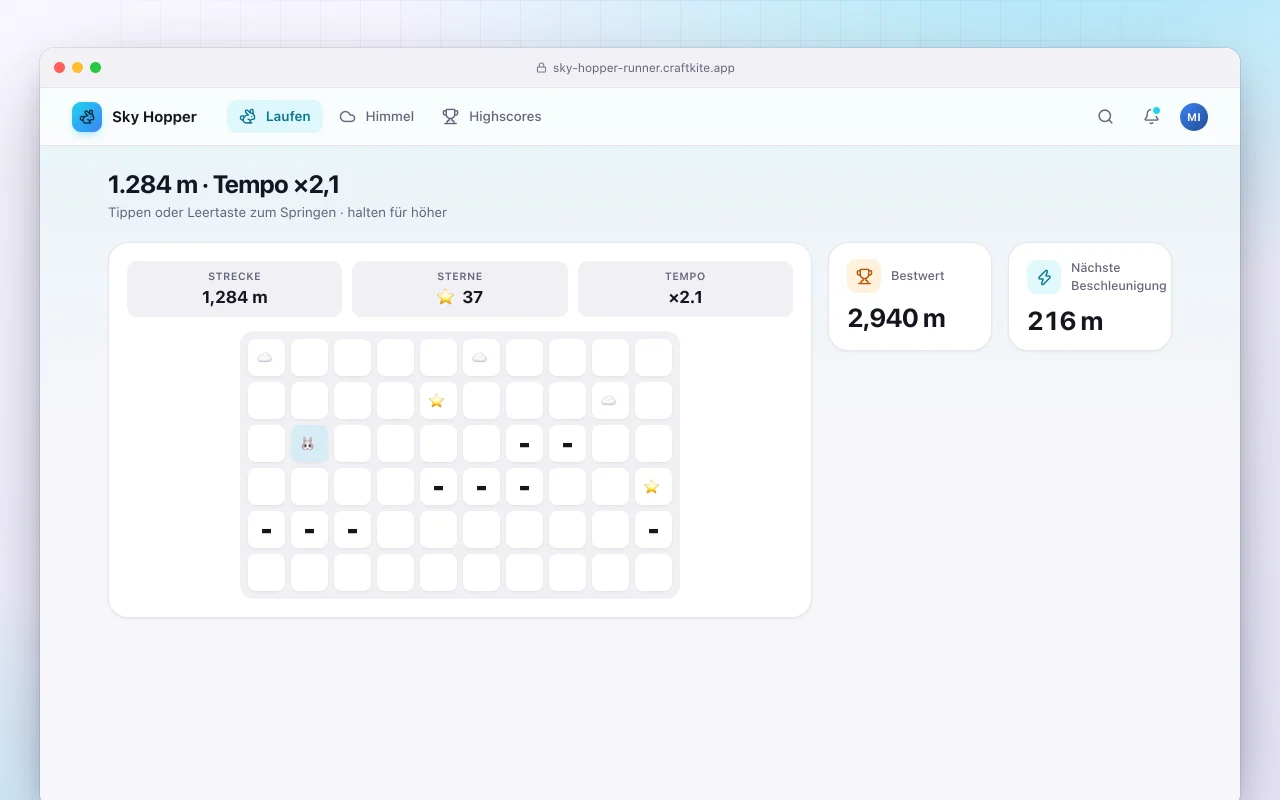Click the star tile in the grid's fourth row
This screenshot has width=1280, height=800.
[x=653, y=487]
